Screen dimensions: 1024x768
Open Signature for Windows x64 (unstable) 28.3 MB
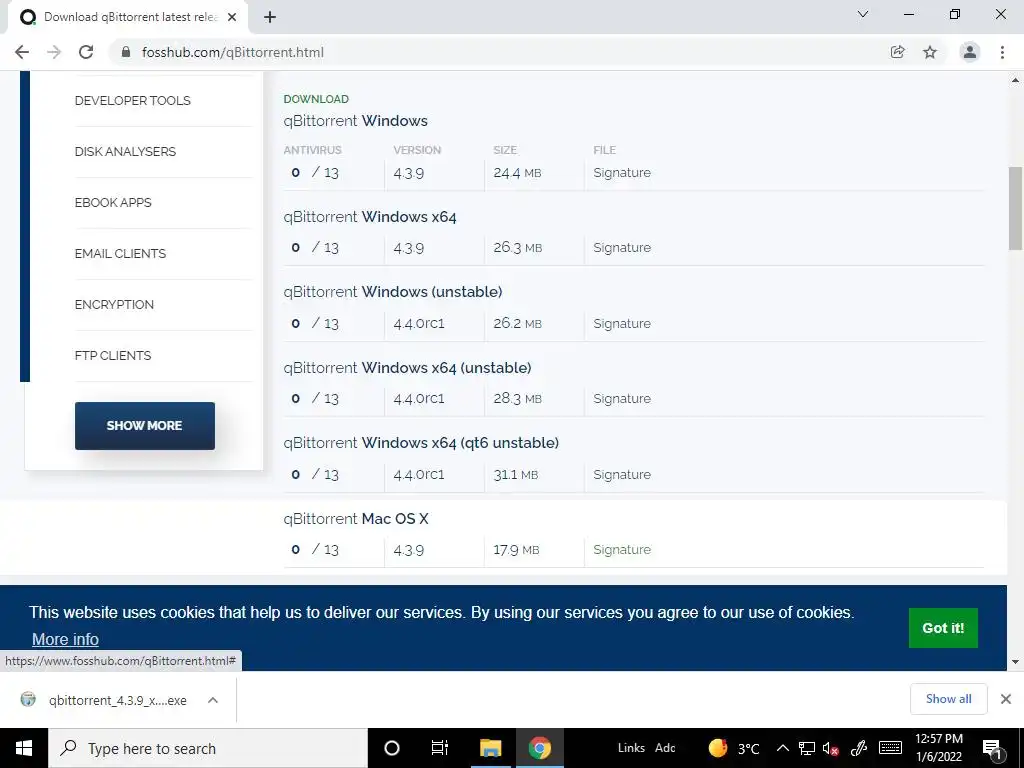click(x=622, y=399)
